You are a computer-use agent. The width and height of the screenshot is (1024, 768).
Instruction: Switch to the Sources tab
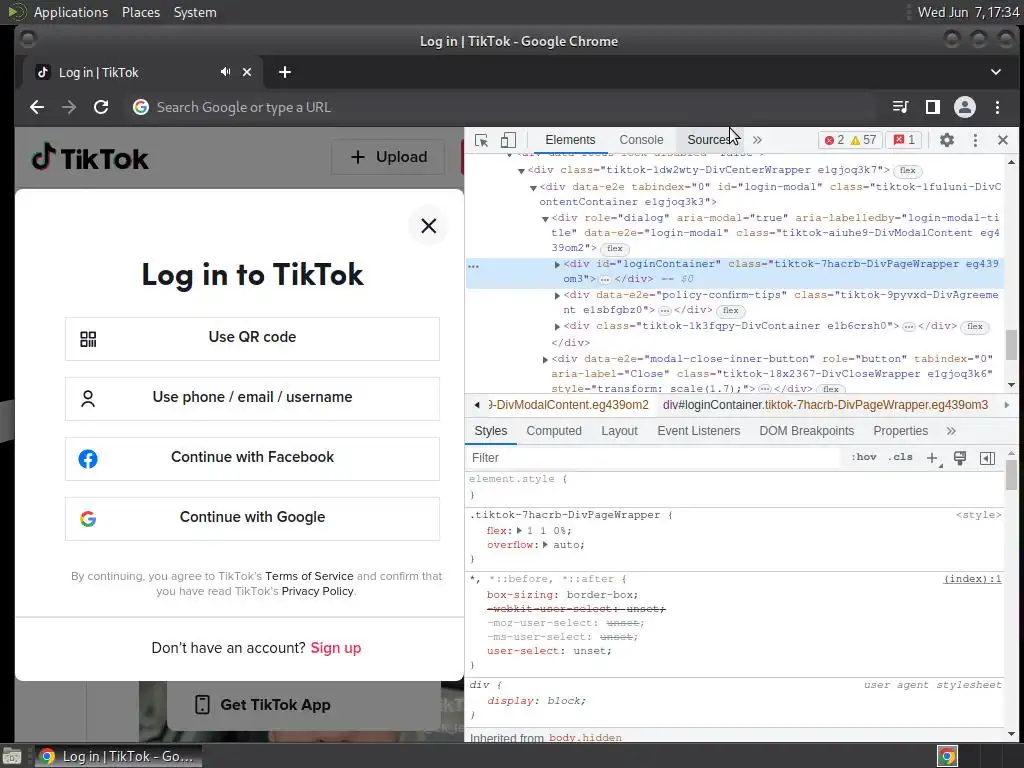pos(709,140)
